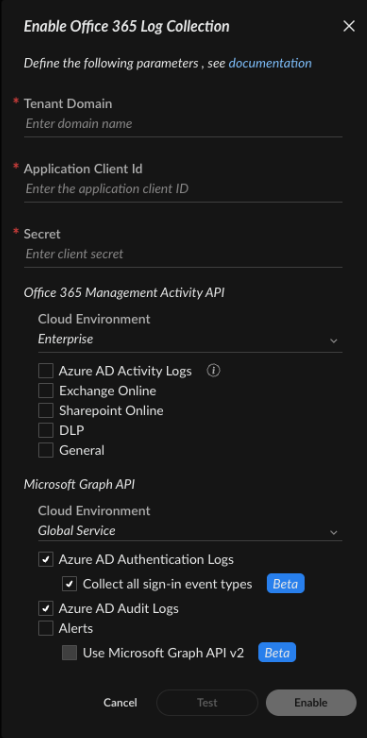The width and height of the screenshot is (367, 738).
Task: Enable Azure AD Activity Logs checkbox
Action: 46,371
